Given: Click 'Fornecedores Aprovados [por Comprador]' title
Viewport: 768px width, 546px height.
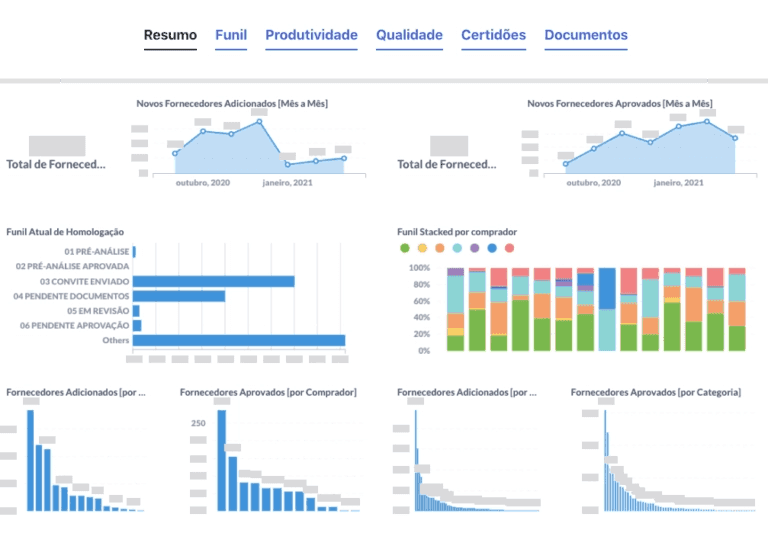Looking at the screenshot, I should 268,393.
